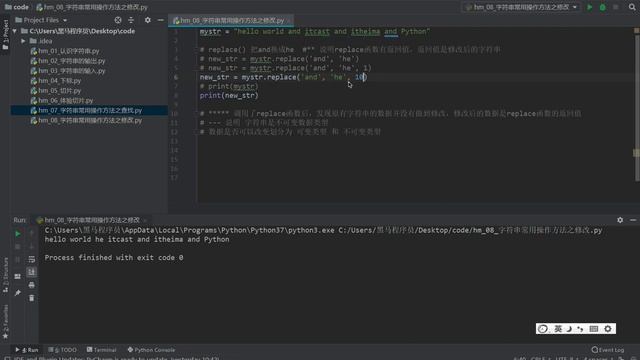Click the Down stack trace arrow in Run panel
The image size is (640, 360).
click(x=31, y=247)
